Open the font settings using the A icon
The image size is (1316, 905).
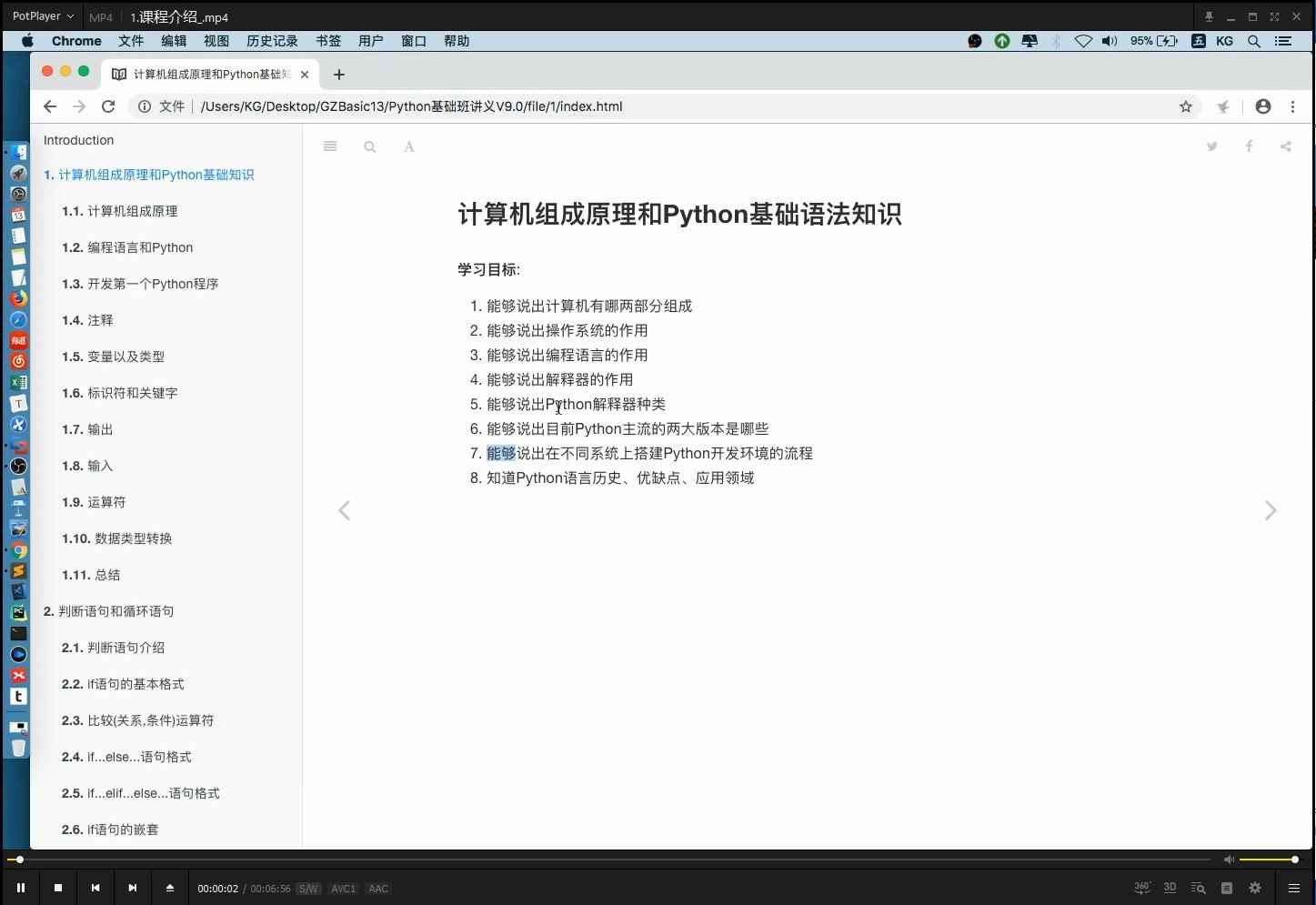tap(409, 146)
